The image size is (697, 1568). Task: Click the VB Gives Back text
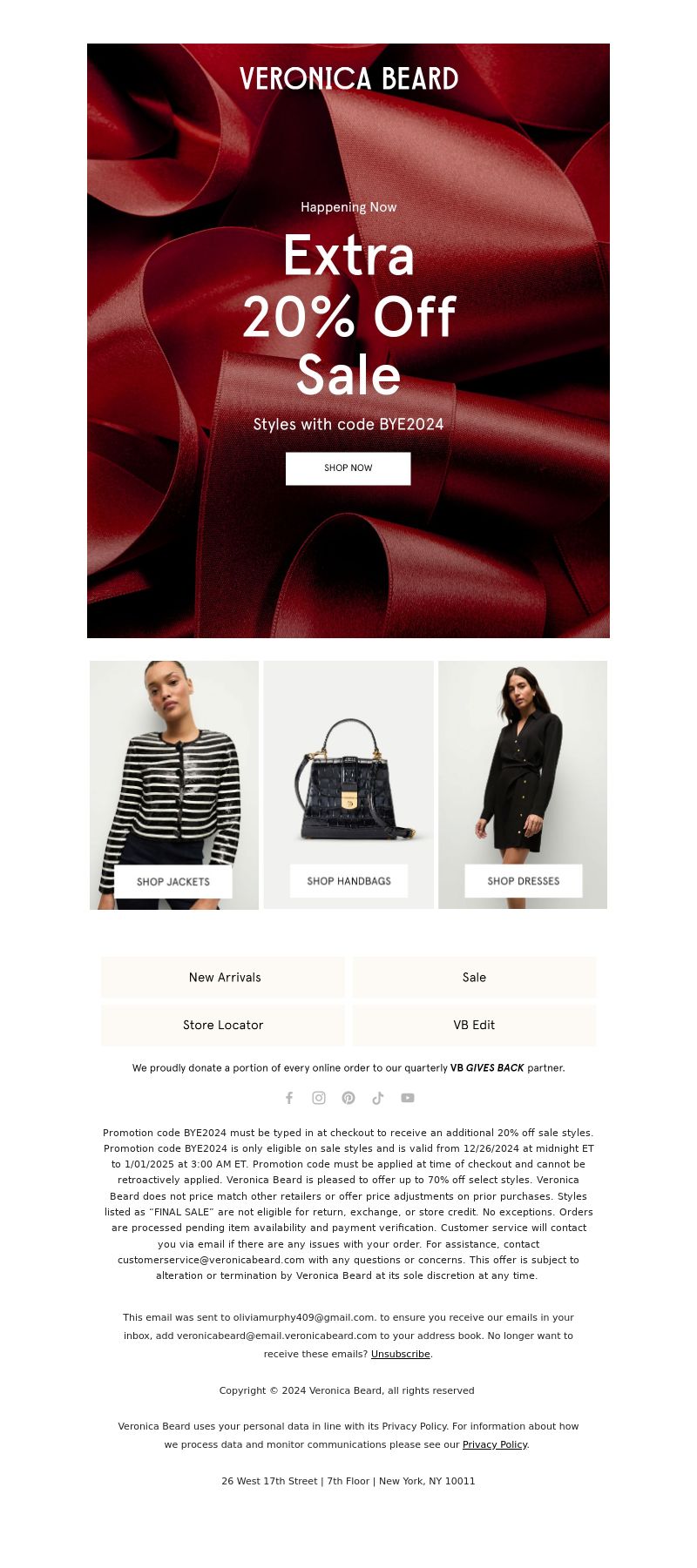click(x=487, y=1068)
